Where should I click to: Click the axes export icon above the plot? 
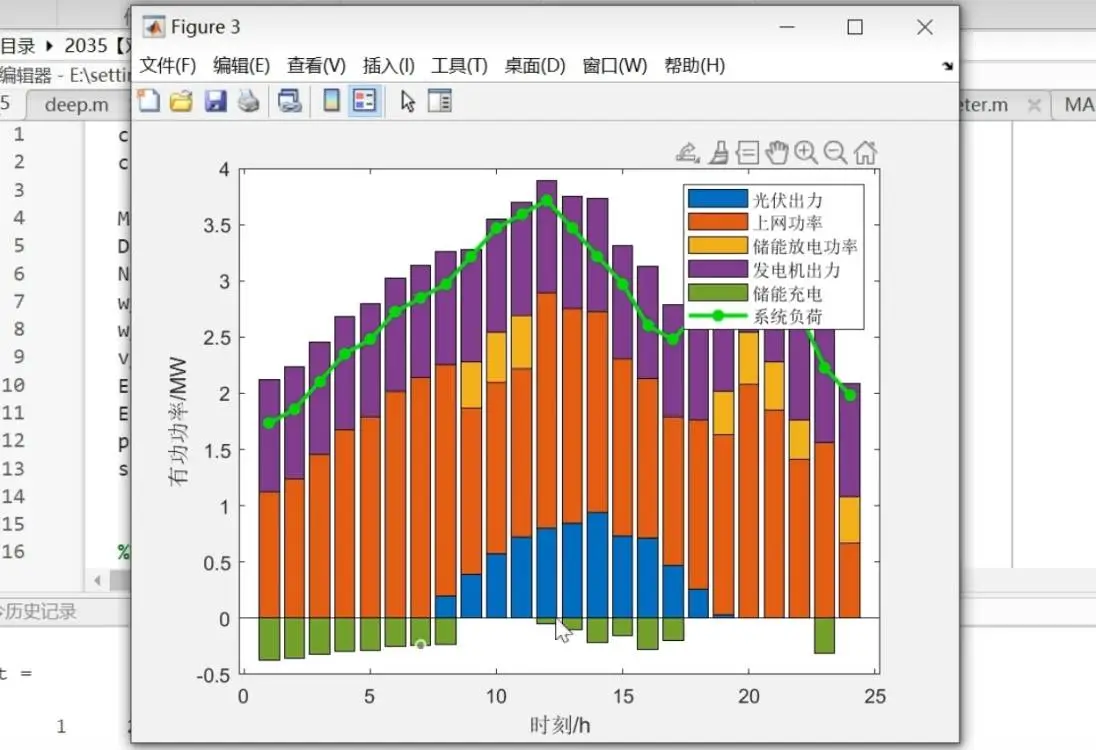coord(688,152)
